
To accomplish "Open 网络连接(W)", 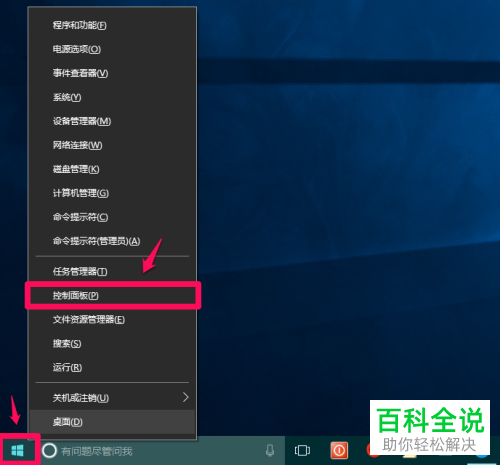I will [x=113, y=145].
